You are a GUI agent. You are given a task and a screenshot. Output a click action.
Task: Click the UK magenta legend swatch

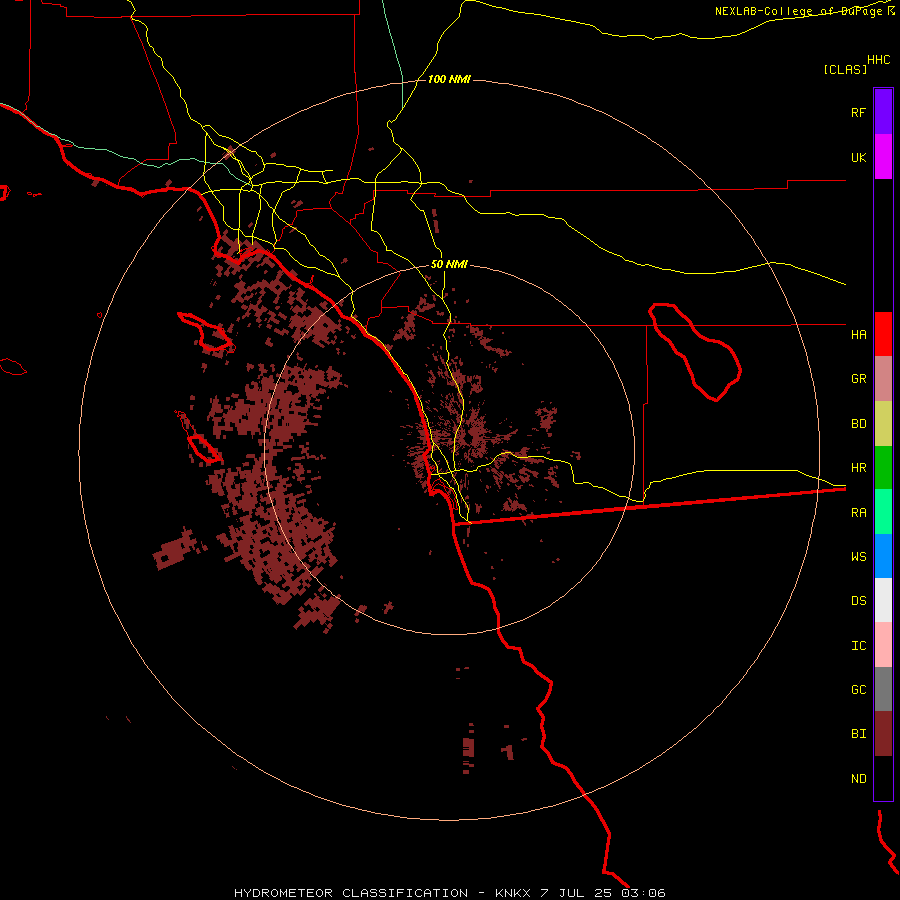tap(883, 157)
